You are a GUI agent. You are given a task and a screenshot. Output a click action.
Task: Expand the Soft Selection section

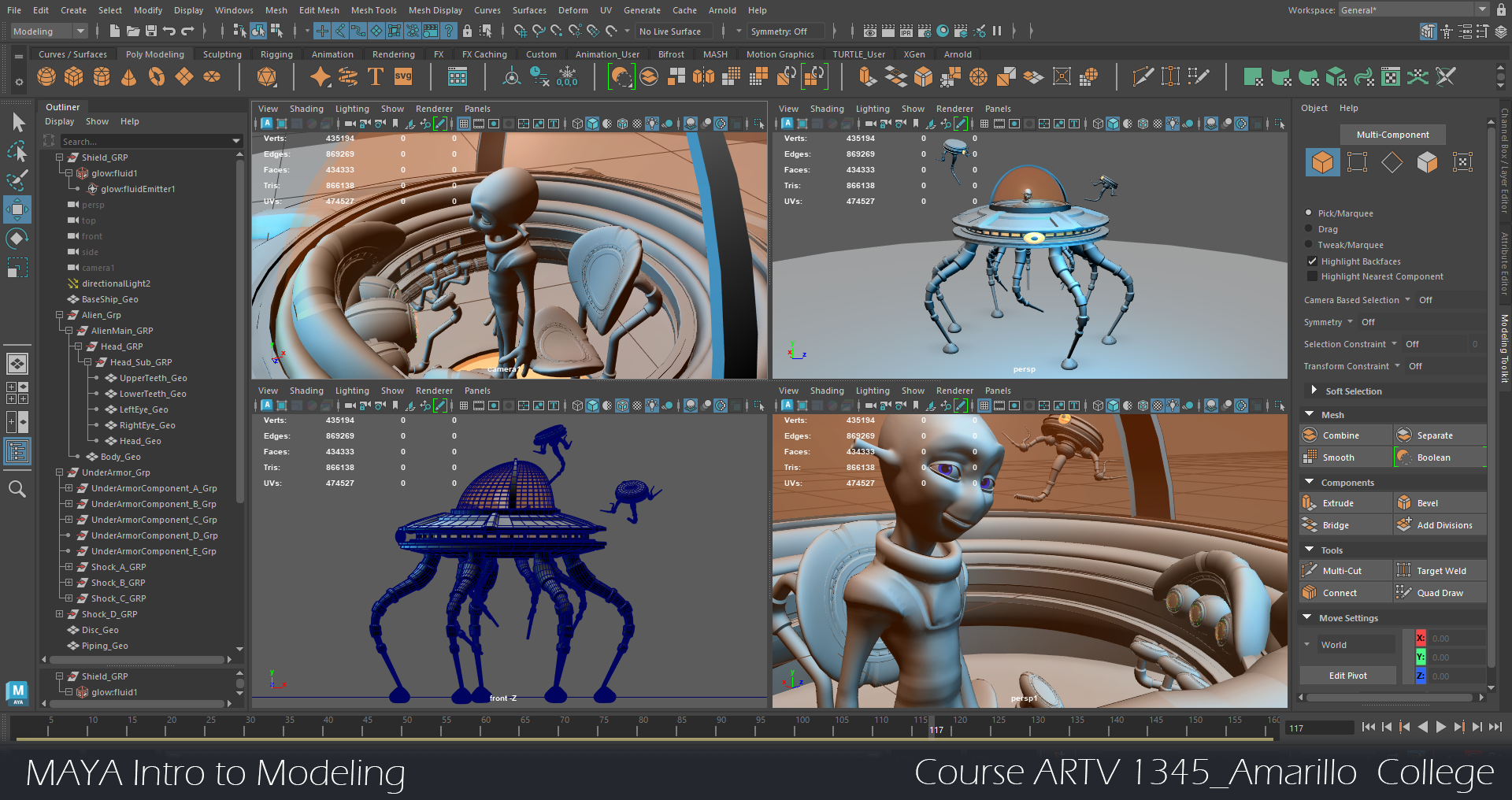pyautogui.click(x=1314, y=390)
